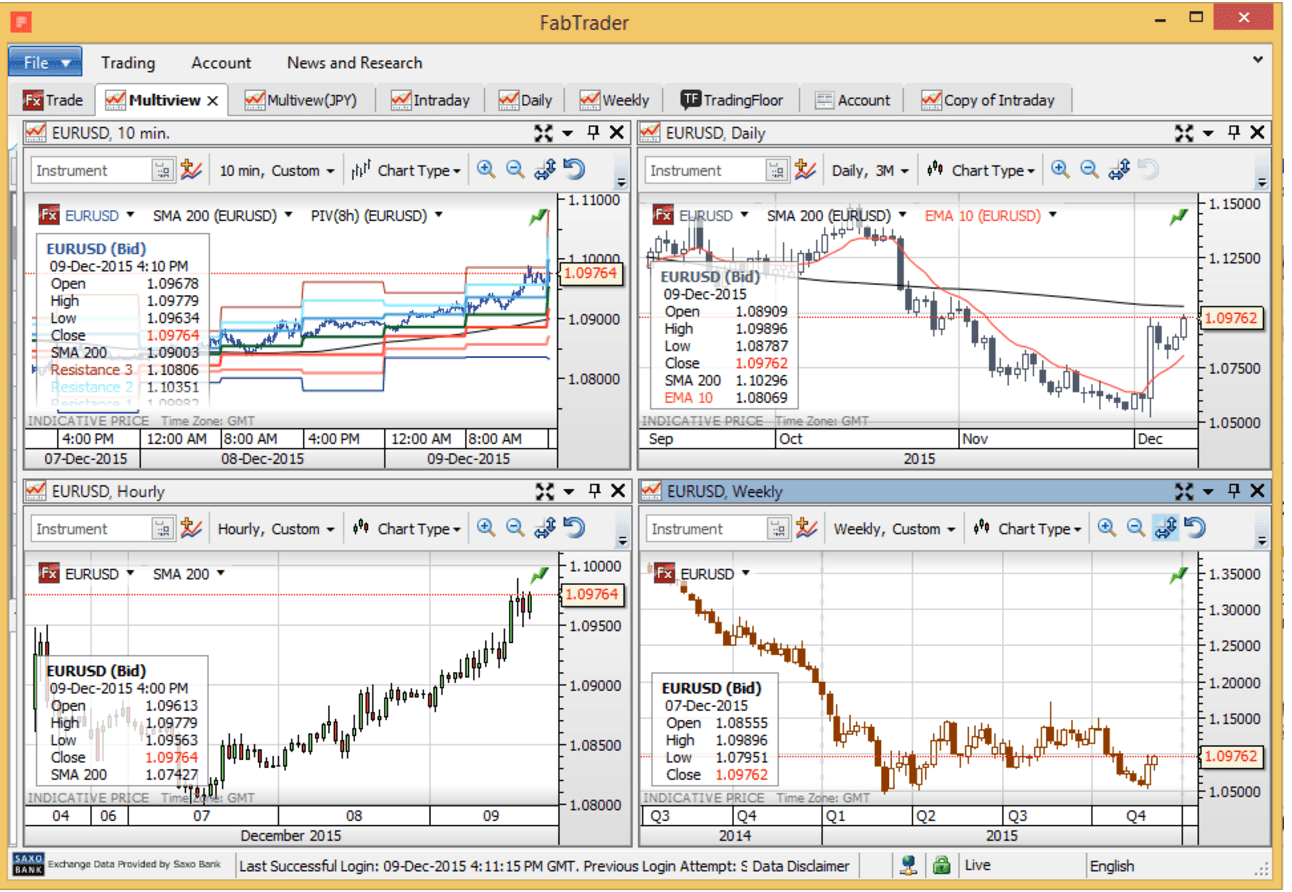Image resolution: width=1292 pixels, height=892 pixels.
Task: Zoom out on the EURUSD Hourly chart
Action: click(515, 527)
